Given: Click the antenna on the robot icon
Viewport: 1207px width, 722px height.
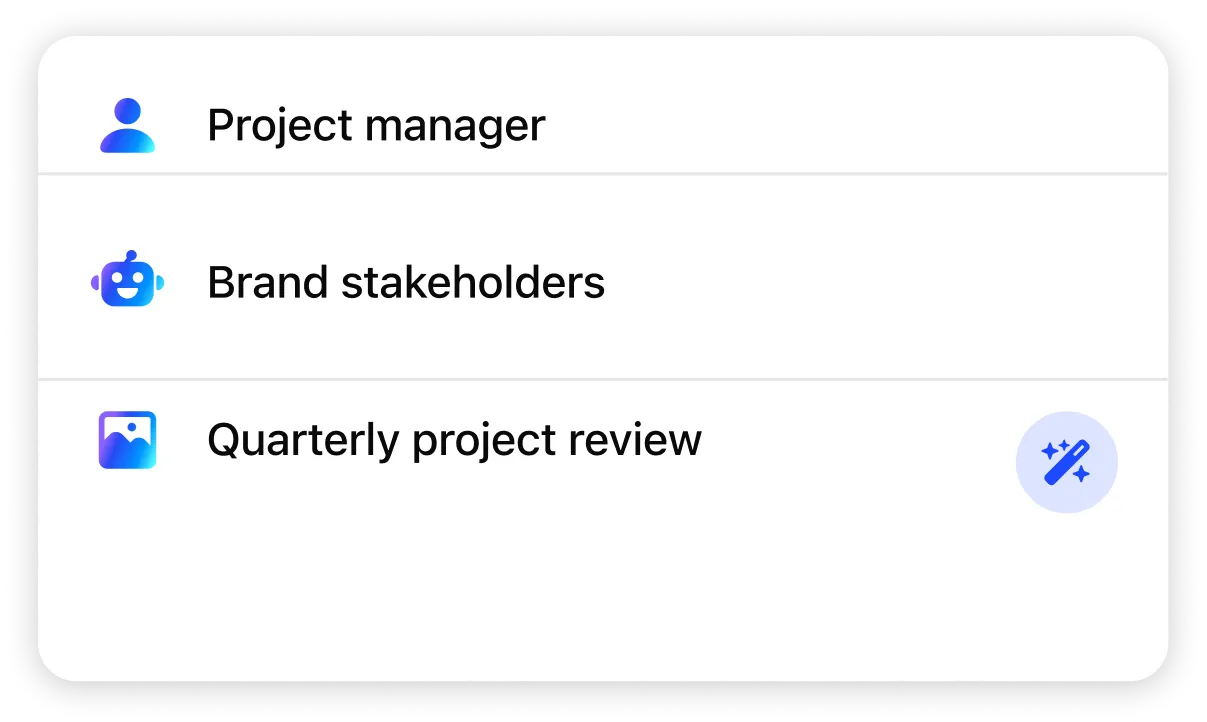Looking at the screenshot, I should click(x=130, y=256).
